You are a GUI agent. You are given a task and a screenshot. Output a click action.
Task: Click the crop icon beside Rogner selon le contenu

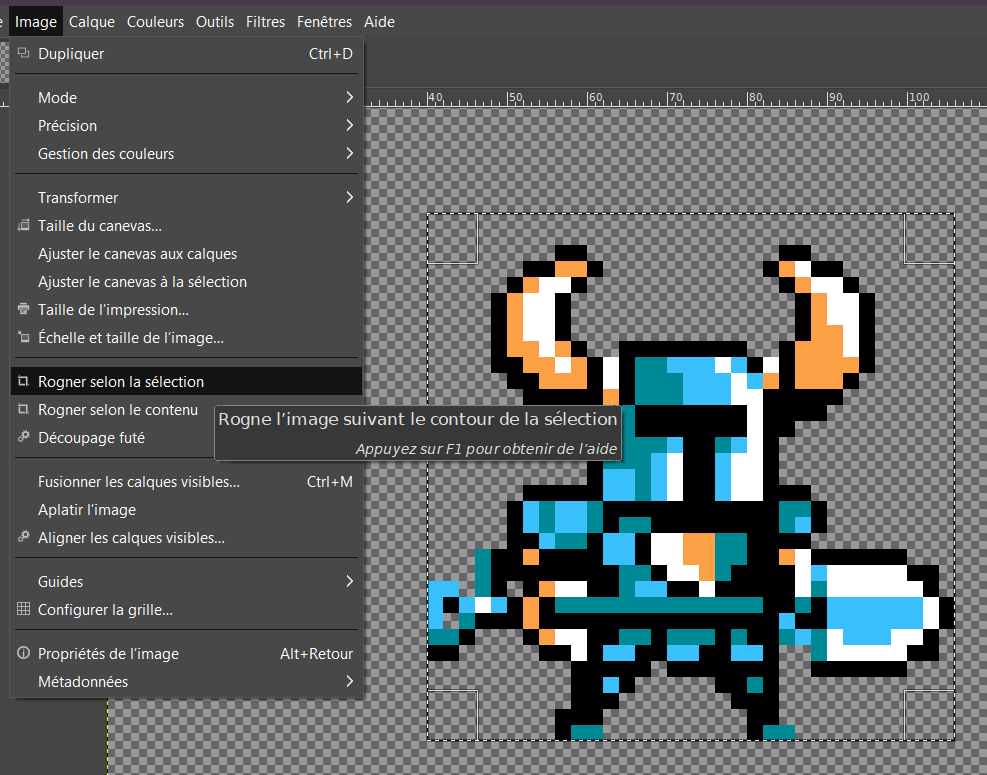pos(23,409)
